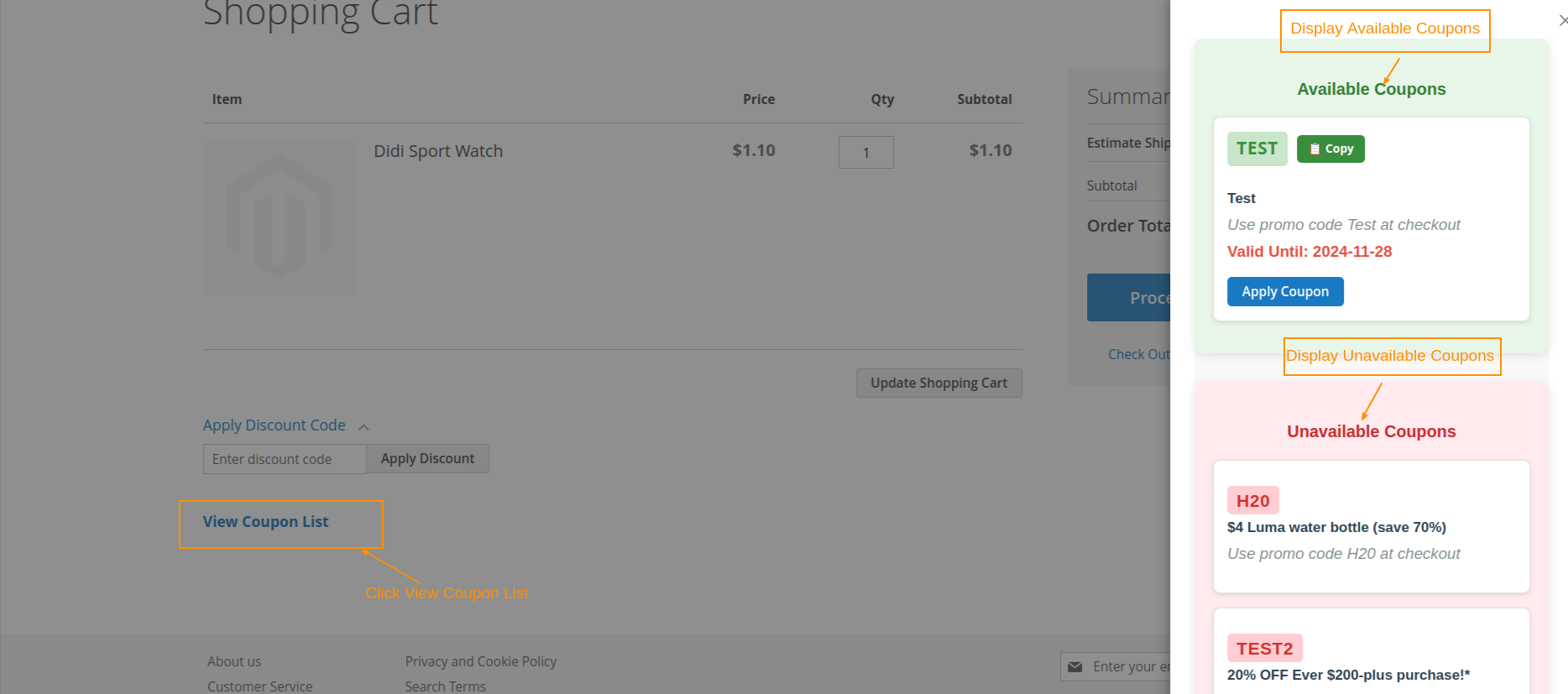This screenshot has height=694, width=1568.
Task: Open About us footer link
Action: (x=234, y=661)
